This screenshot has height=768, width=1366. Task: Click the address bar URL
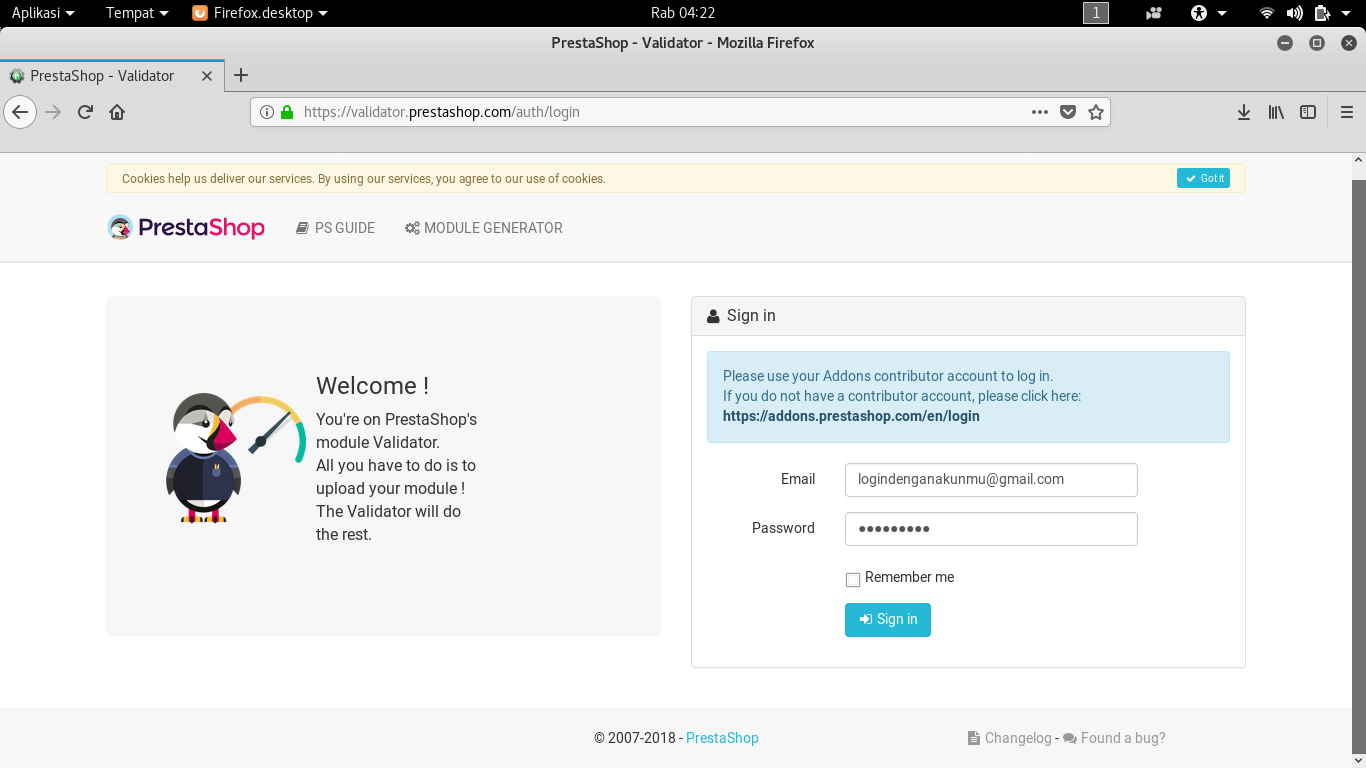tap(441, 112)
